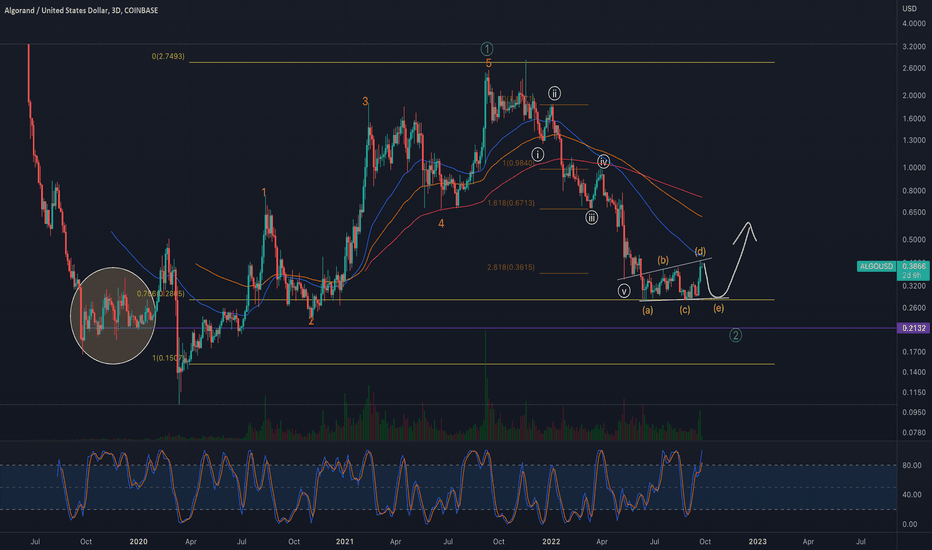932x550 pixels.
Task: Select the circled i subwave label
Action: 537,155
